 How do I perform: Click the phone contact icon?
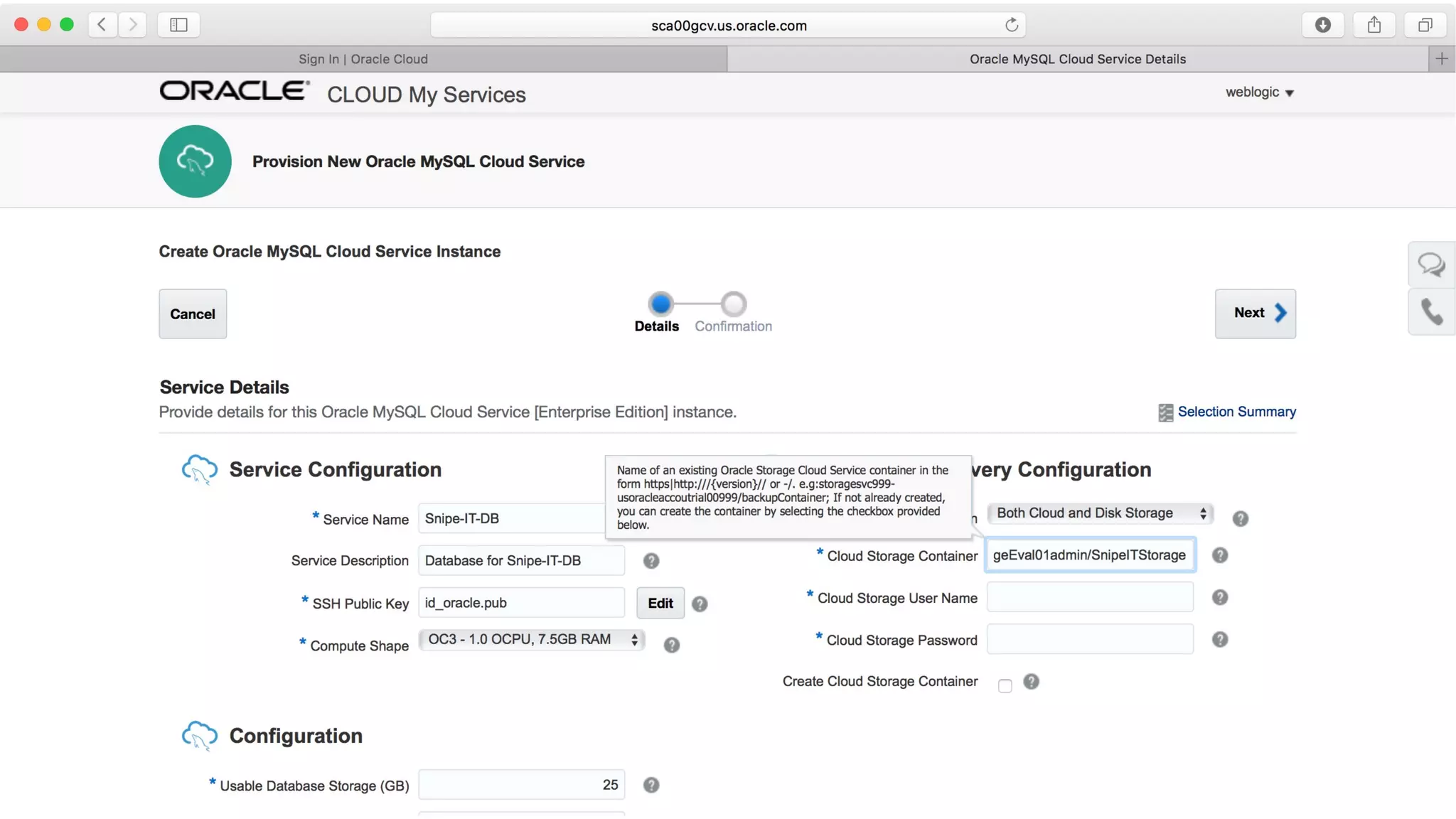pos(1430,311)
